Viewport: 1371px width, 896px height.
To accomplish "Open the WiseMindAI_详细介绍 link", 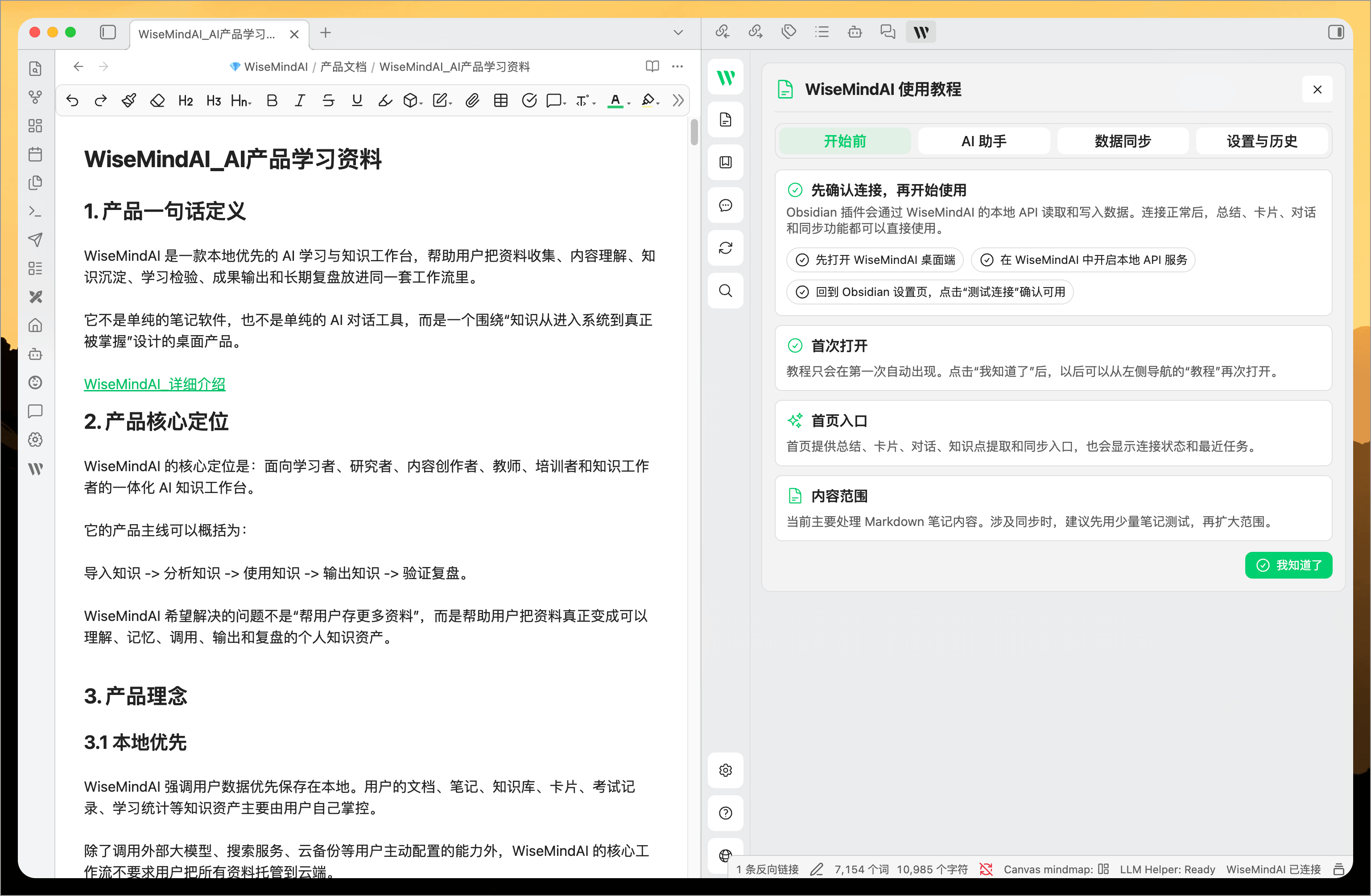I will coord(154,384).
